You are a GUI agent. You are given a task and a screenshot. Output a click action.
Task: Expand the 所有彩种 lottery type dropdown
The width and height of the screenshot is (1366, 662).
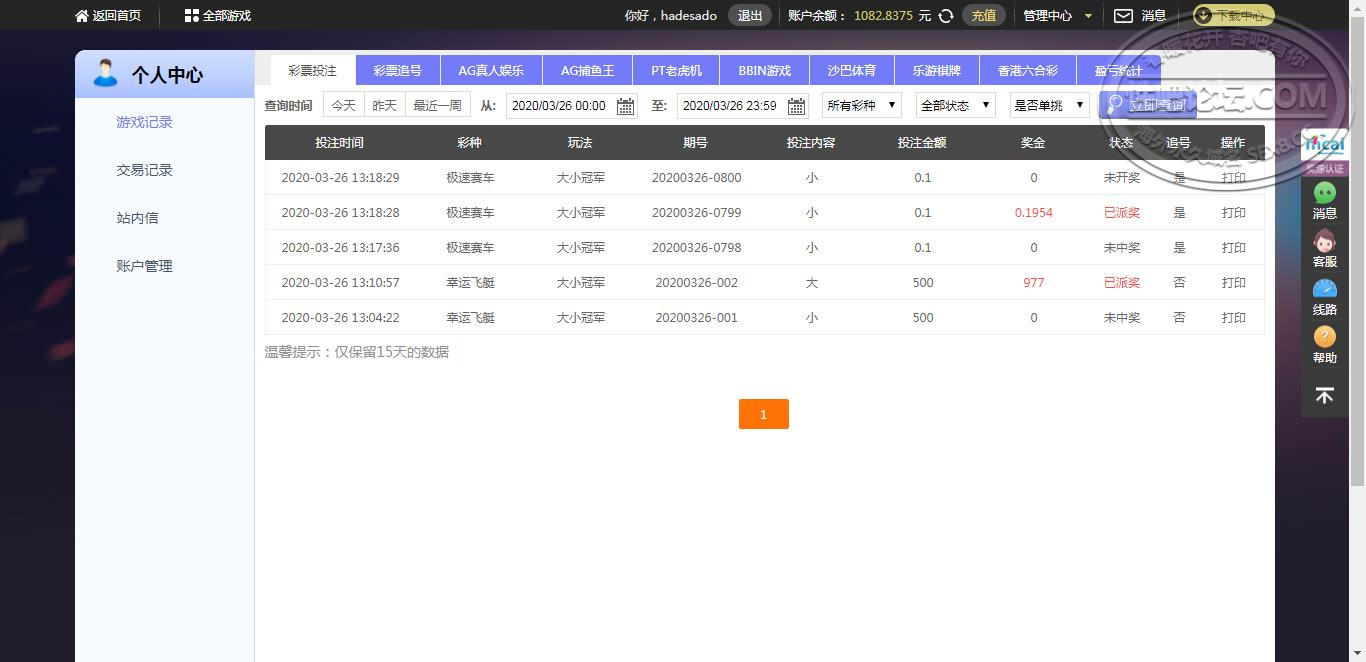[x=861, y=105]
